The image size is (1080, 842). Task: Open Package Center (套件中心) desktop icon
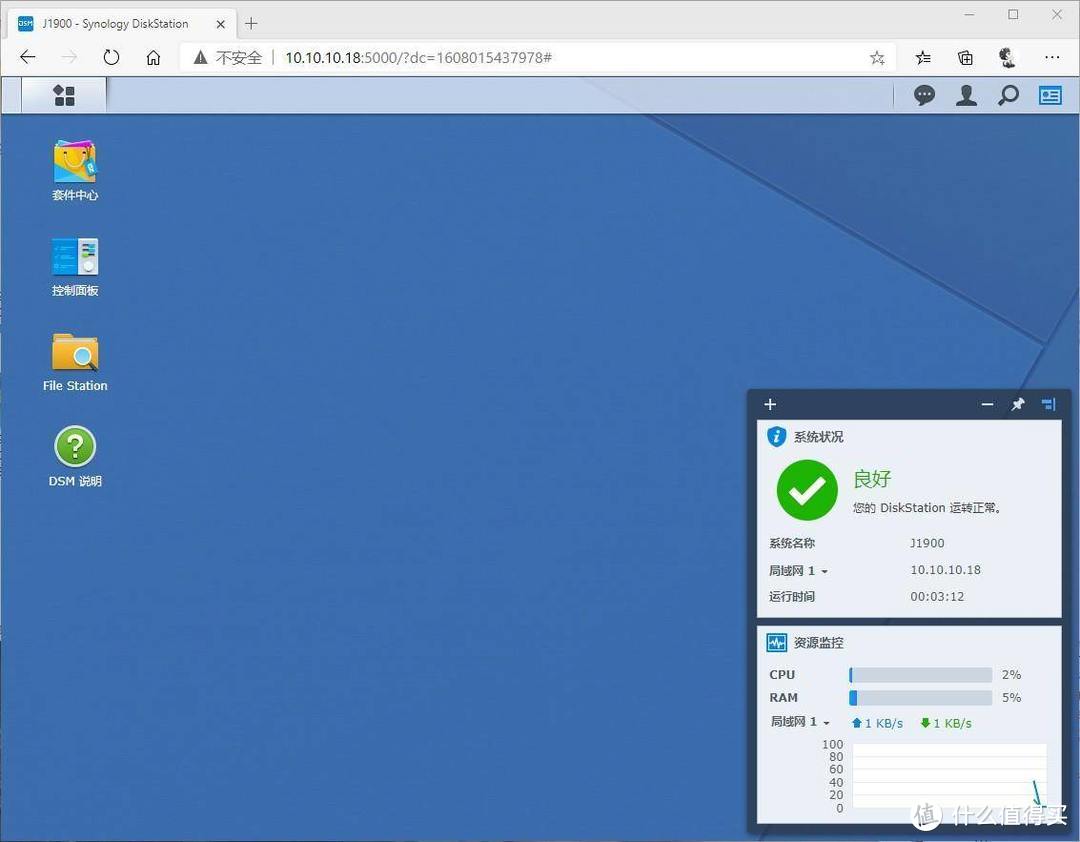[x=75, y=170]
